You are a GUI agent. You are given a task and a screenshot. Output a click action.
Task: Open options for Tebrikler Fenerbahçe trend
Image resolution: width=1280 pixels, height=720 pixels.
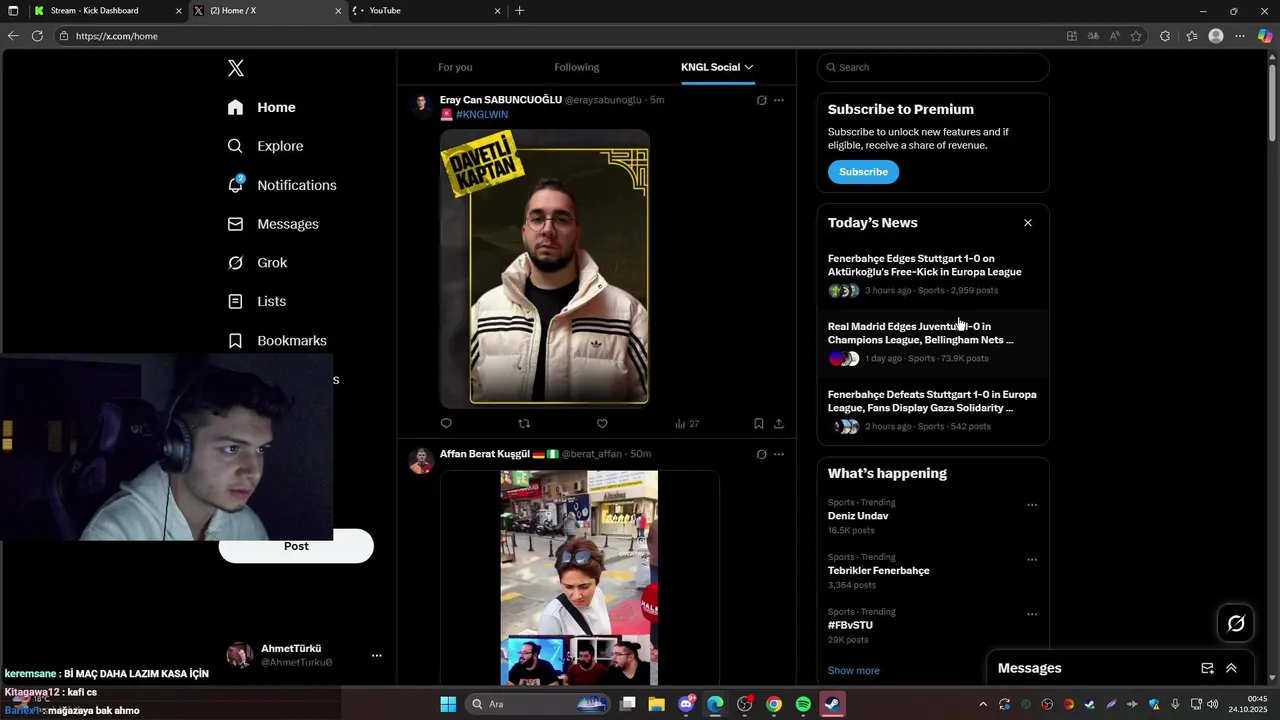(x=1032, y=560)
